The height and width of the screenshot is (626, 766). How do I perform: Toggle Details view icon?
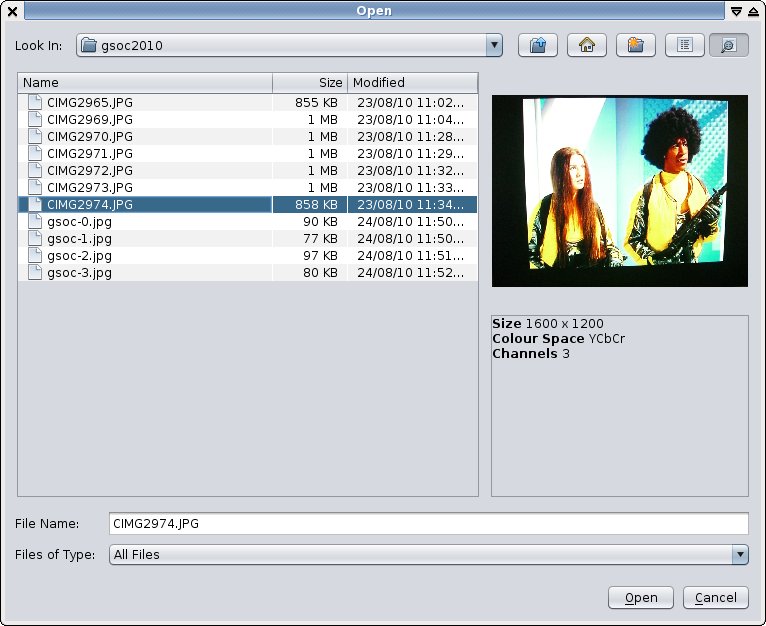coord(728,45)
